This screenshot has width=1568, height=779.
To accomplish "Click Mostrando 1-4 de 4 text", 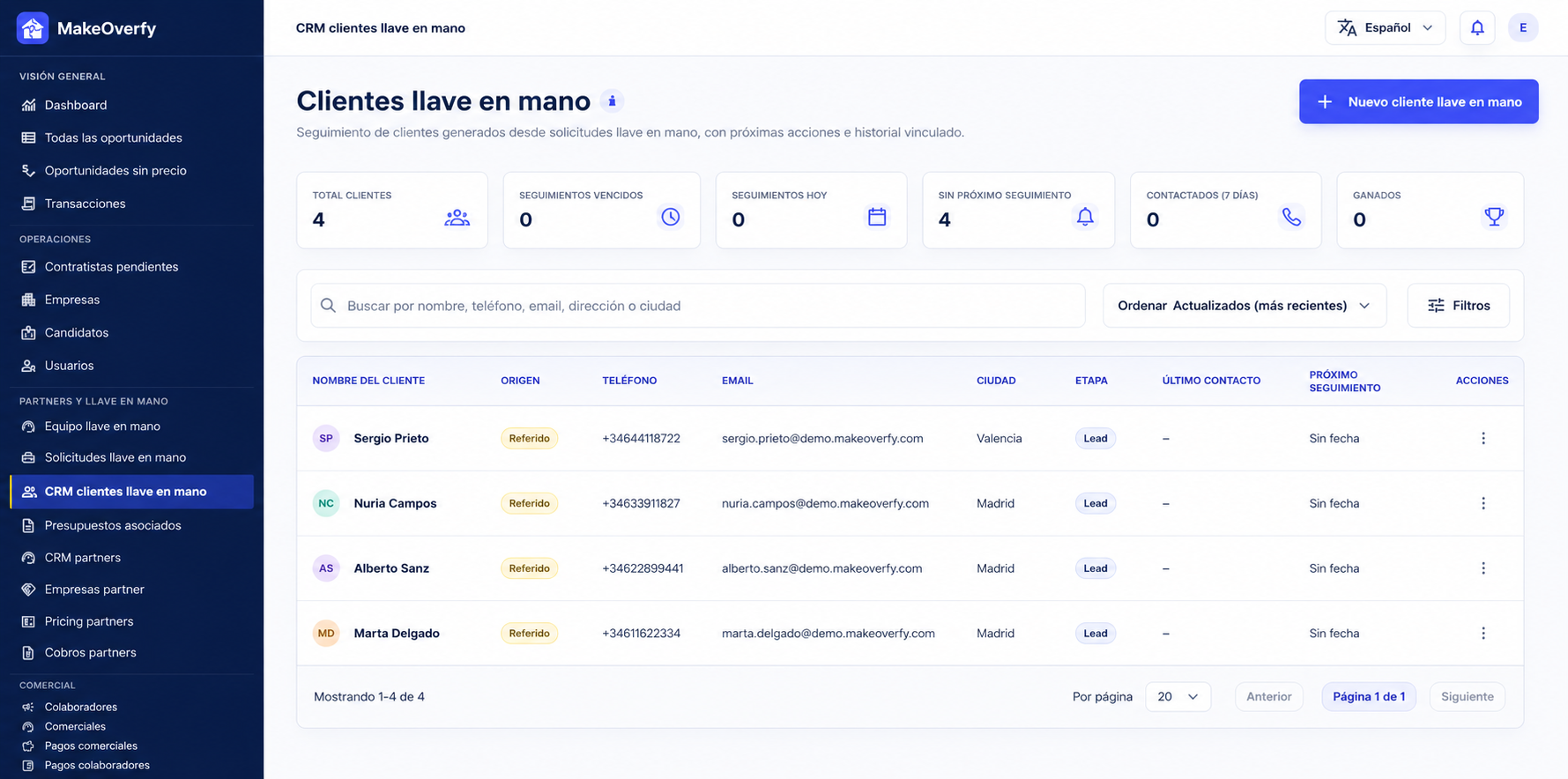I will [x=369, y=697].
